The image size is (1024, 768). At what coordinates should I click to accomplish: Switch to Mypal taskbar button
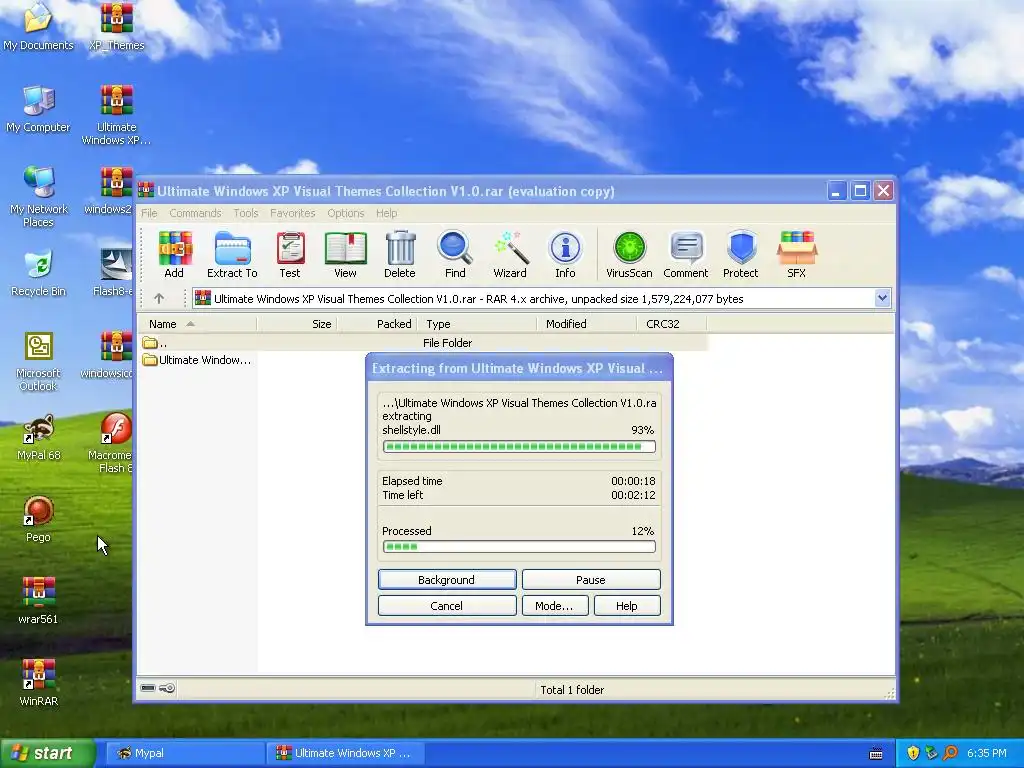click(x=184, y=753)
